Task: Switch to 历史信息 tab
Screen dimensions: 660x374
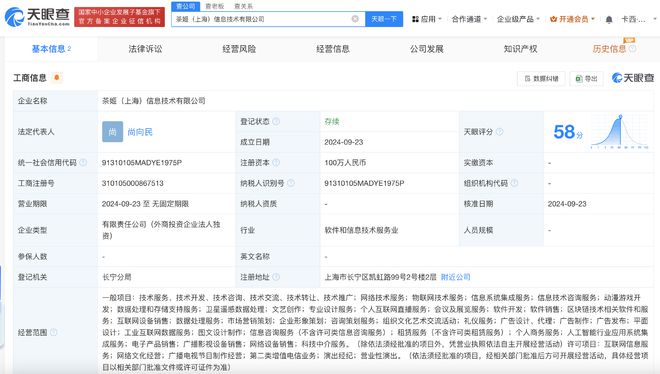Action: pyautogui.click(x=609, y=49)
